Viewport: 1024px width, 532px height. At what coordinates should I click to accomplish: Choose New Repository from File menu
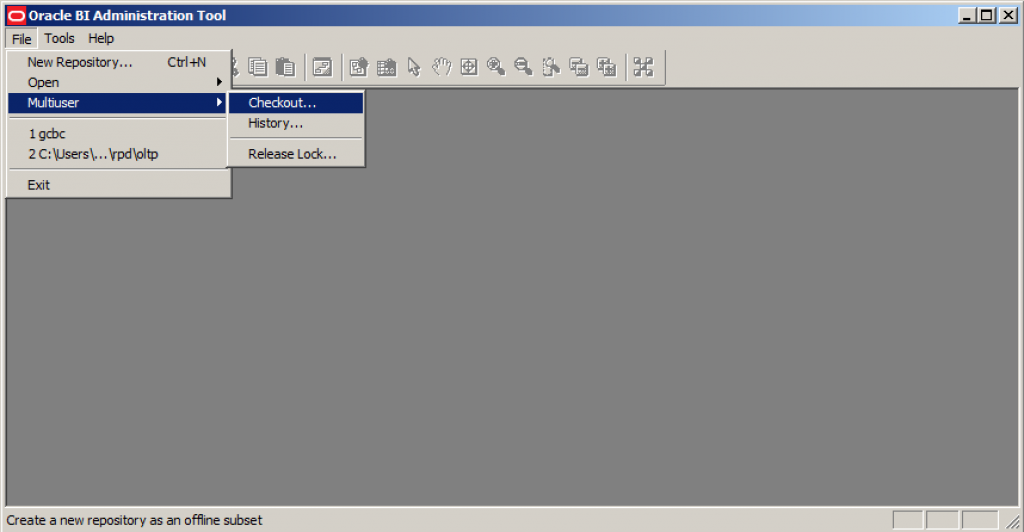(x=118, y=62)
